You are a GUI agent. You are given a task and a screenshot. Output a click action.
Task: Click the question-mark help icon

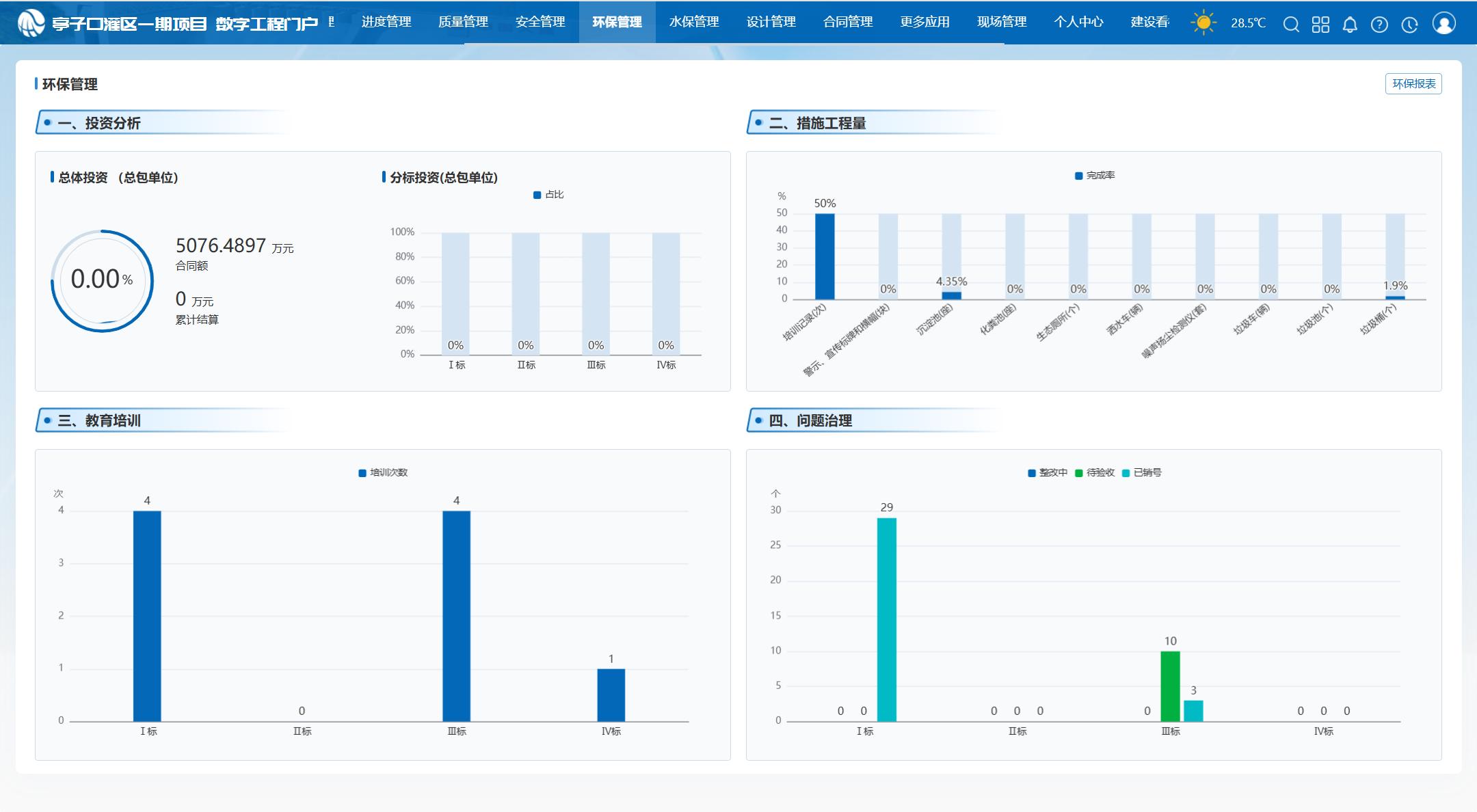[x=1379, y=25]
